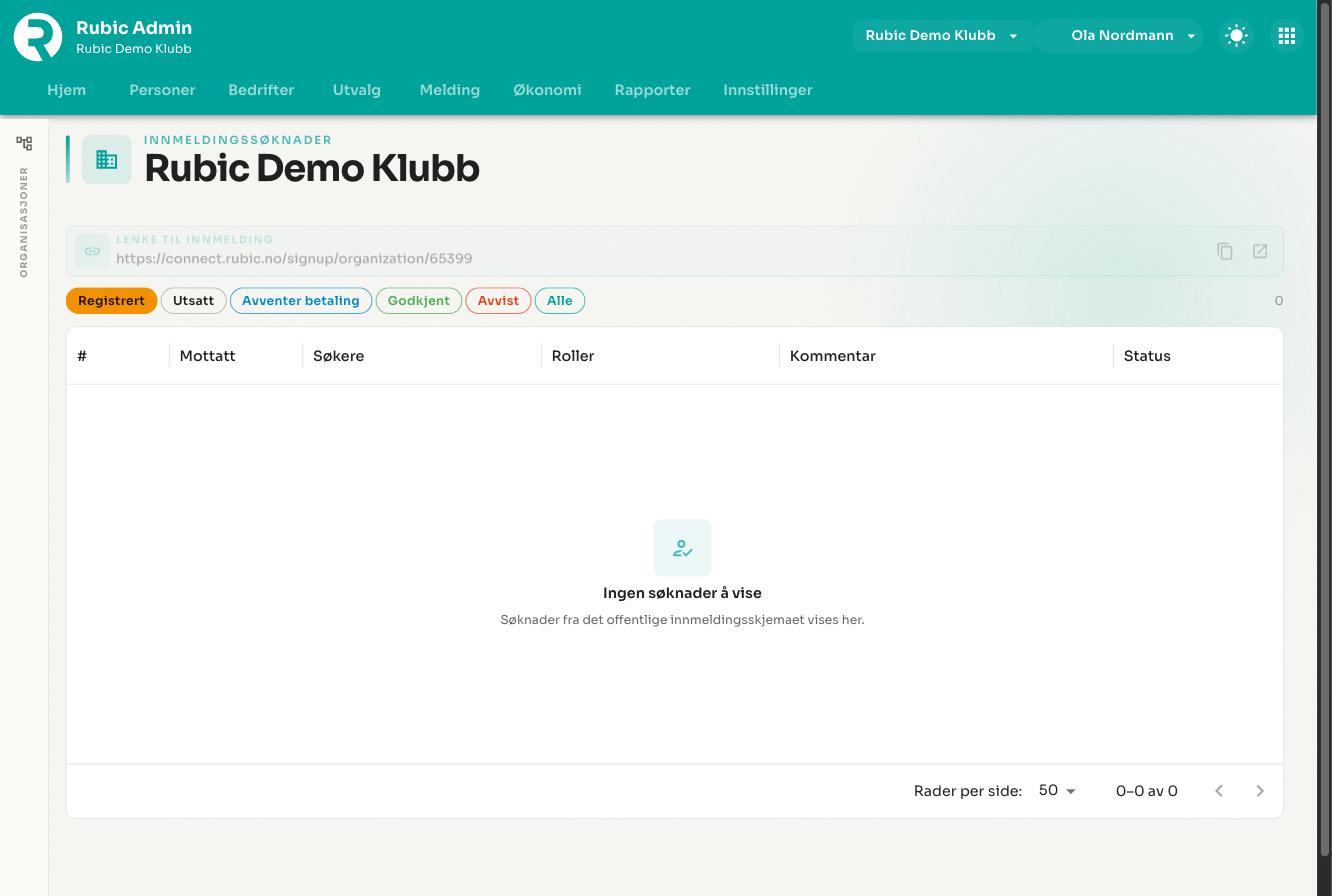Viewport: 1332px width, 896px height.
Task: Sort by the Status column header
Action: [x=1147, y=356]
